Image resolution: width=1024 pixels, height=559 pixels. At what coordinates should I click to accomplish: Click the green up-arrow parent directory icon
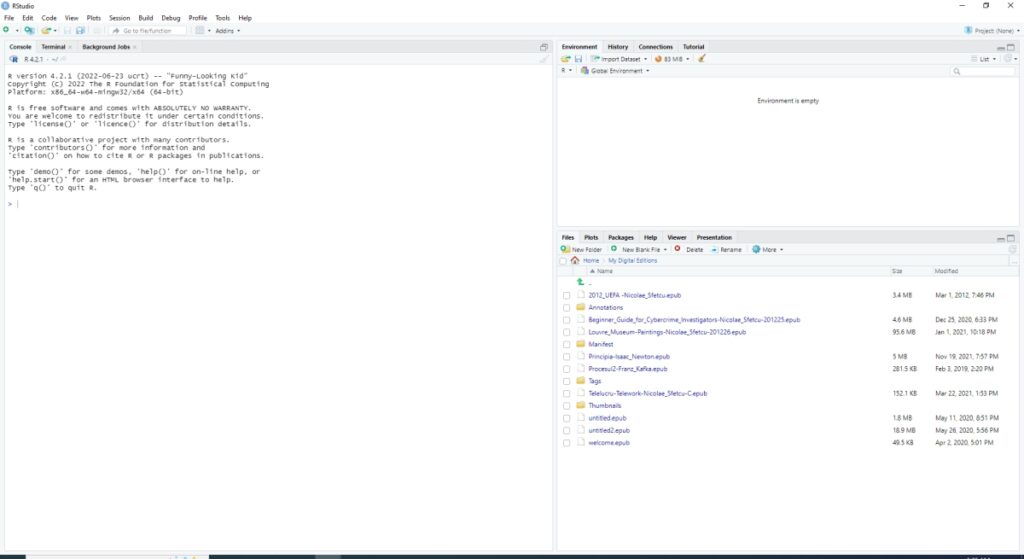pos(580,282)
